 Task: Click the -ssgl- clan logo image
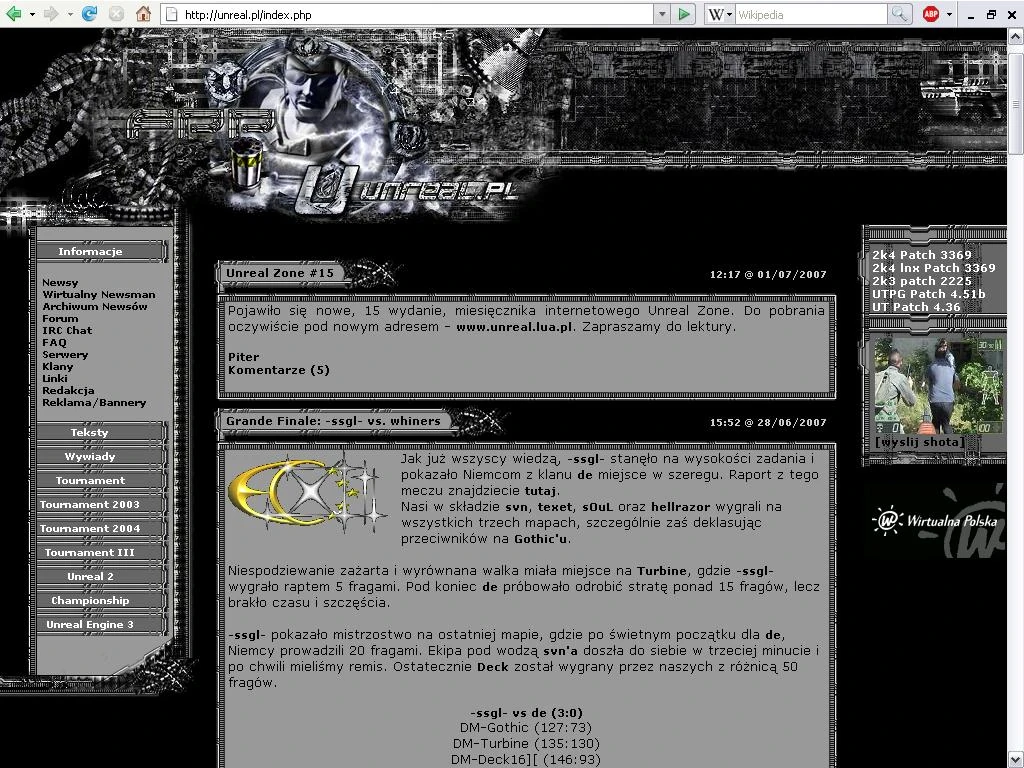308,492
